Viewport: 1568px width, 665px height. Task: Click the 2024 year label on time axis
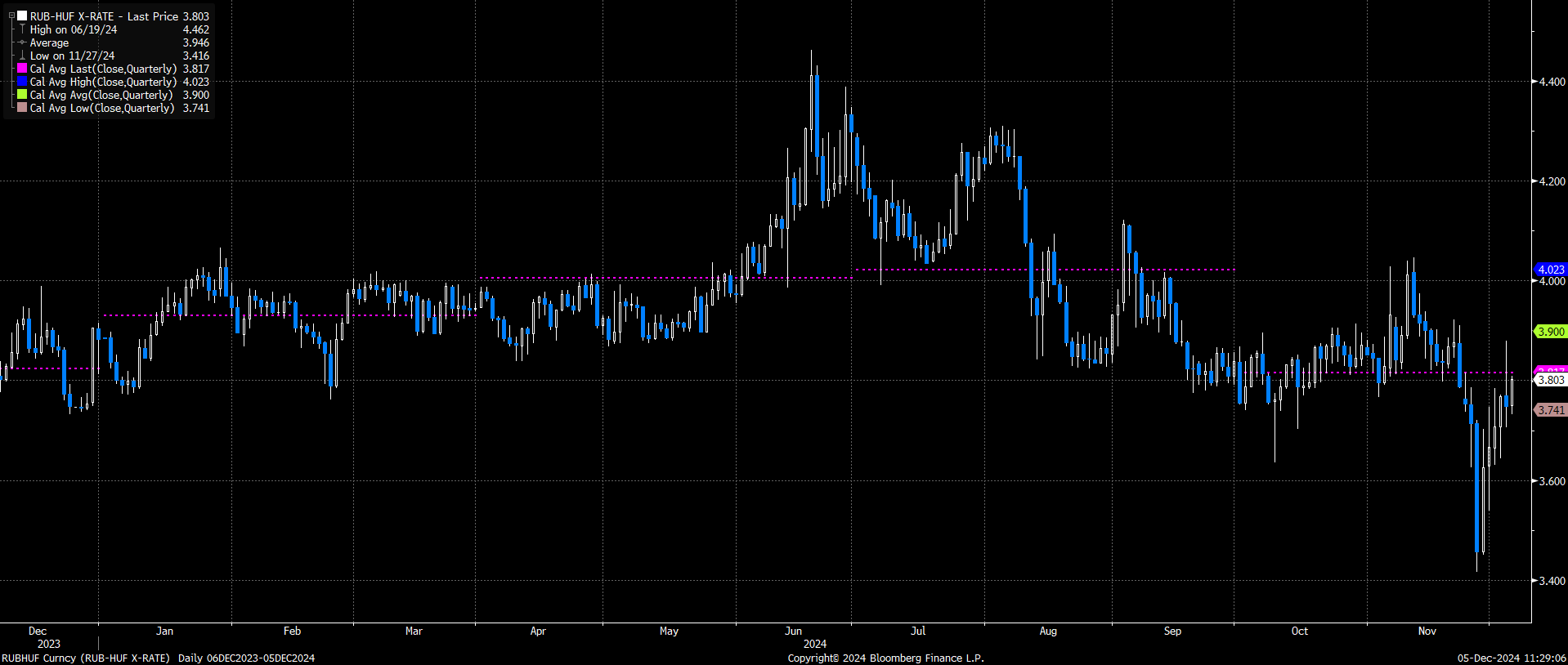point(814,644)
